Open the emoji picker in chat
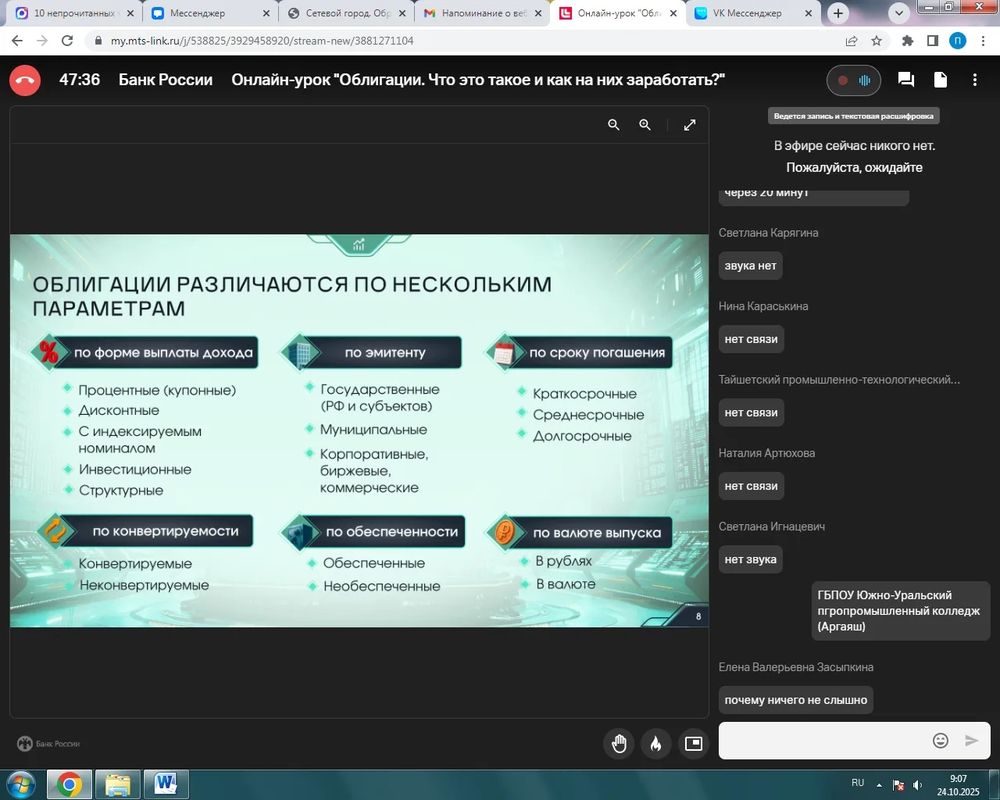1000x800 pixels. [940, 741]
